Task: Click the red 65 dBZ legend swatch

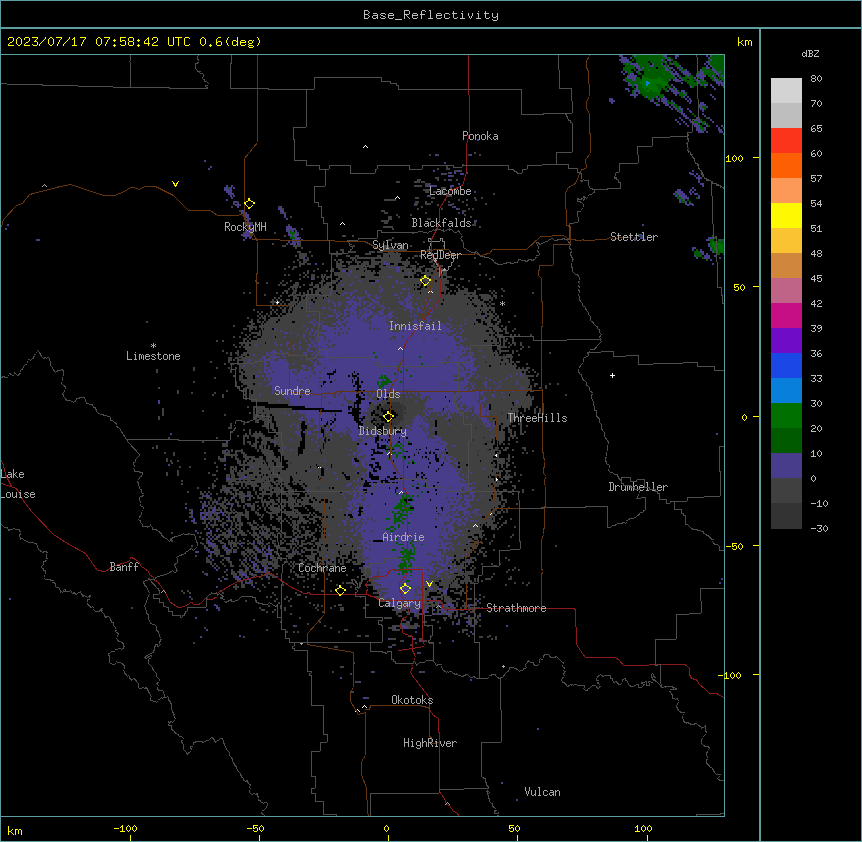Action: pos(786,141)
